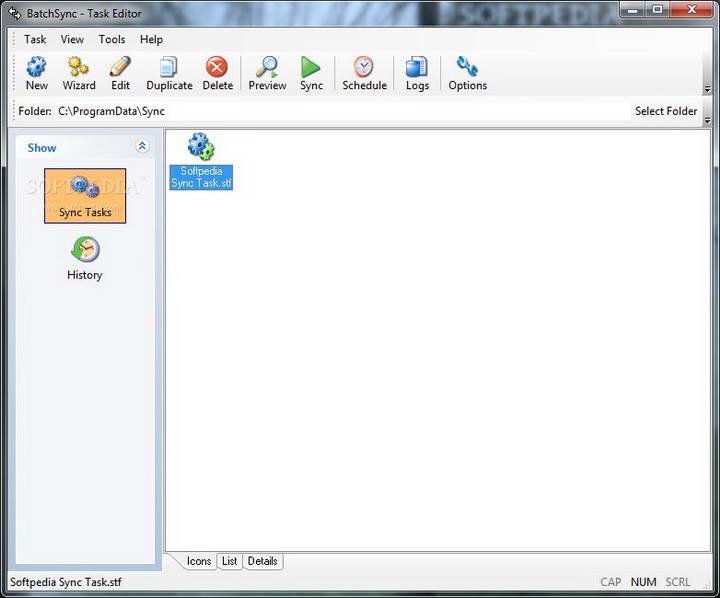The width and height of the screenshot is (720, 598).
Task: Click the NUM status indicator
Action: pos(643,582)
